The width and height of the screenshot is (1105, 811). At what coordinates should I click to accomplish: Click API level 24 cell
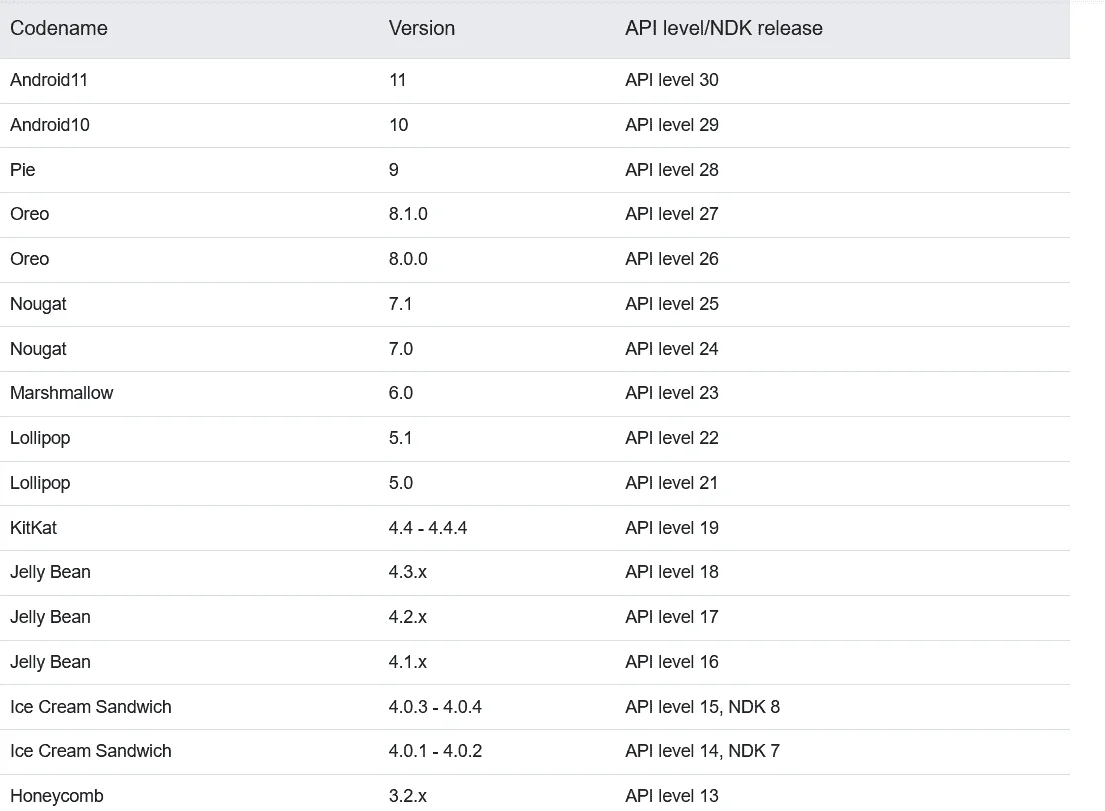[672, 349]
